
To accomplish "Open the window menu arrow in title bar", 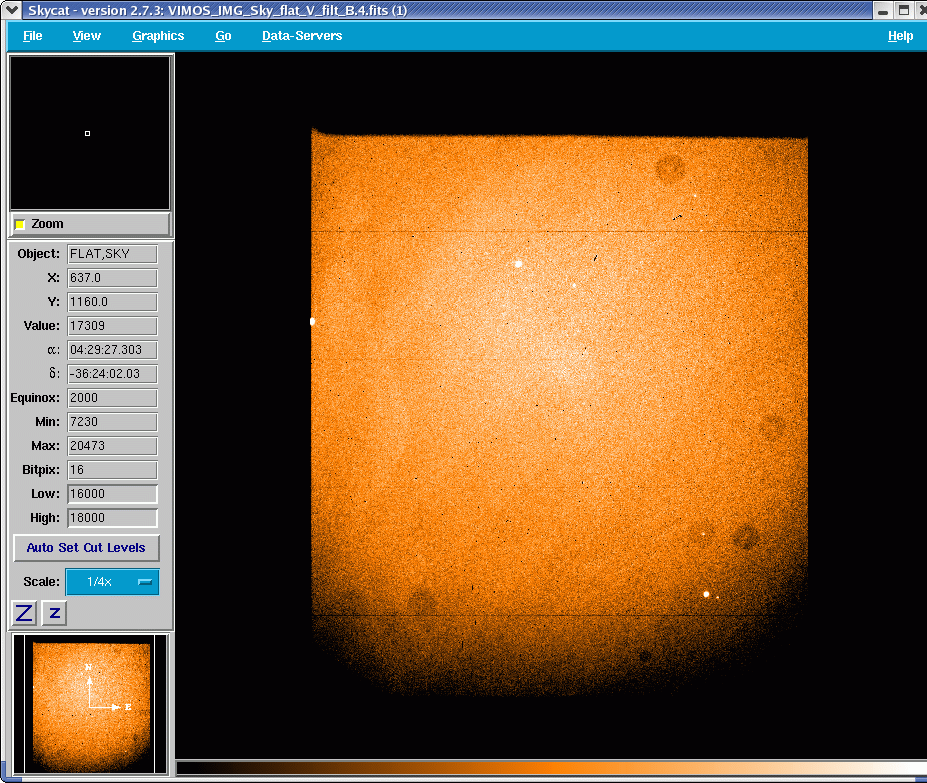I will (12, 10).
